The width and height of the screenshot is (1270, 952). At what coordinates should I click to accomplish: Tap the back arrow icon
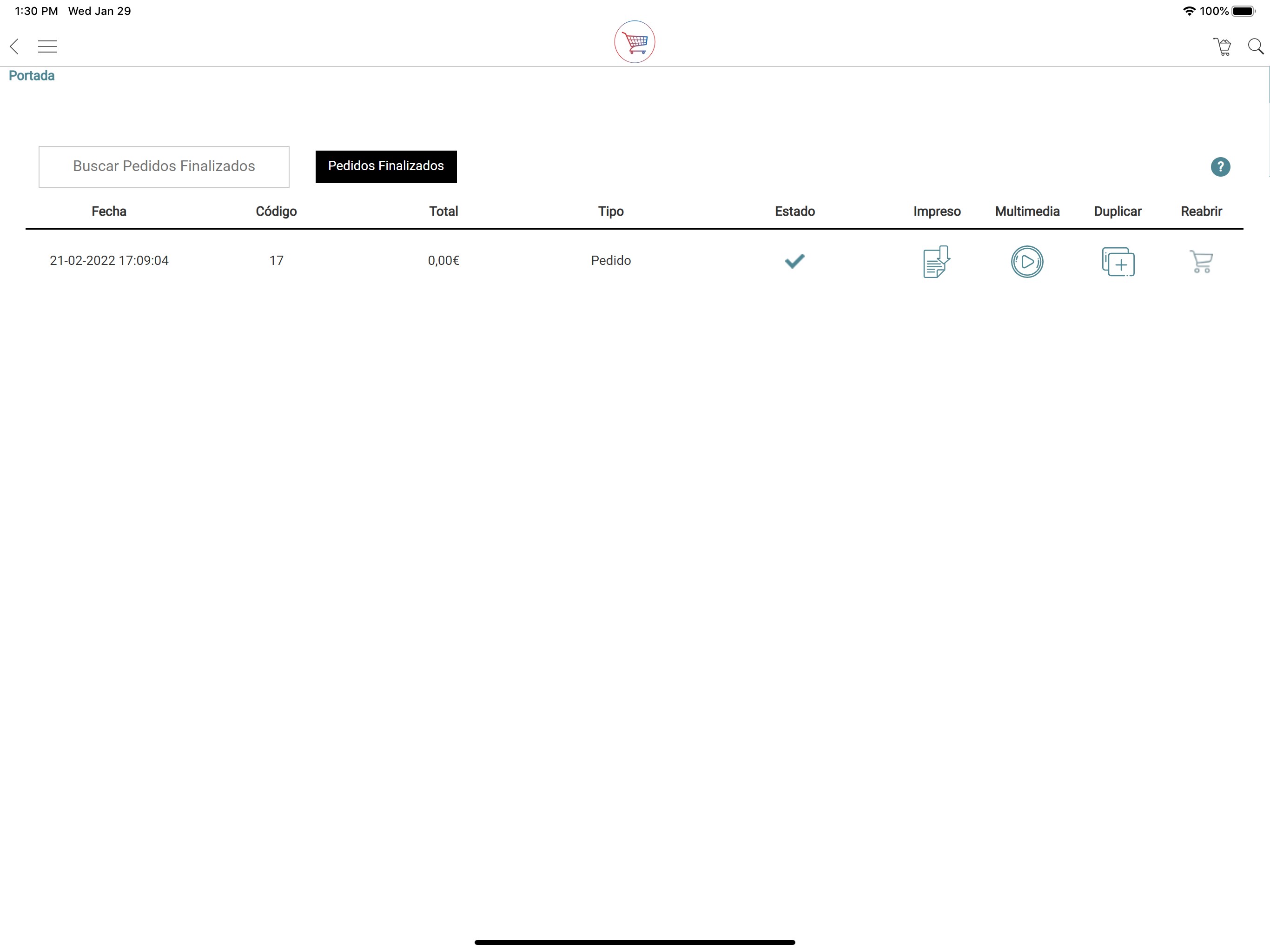point(15,46)
